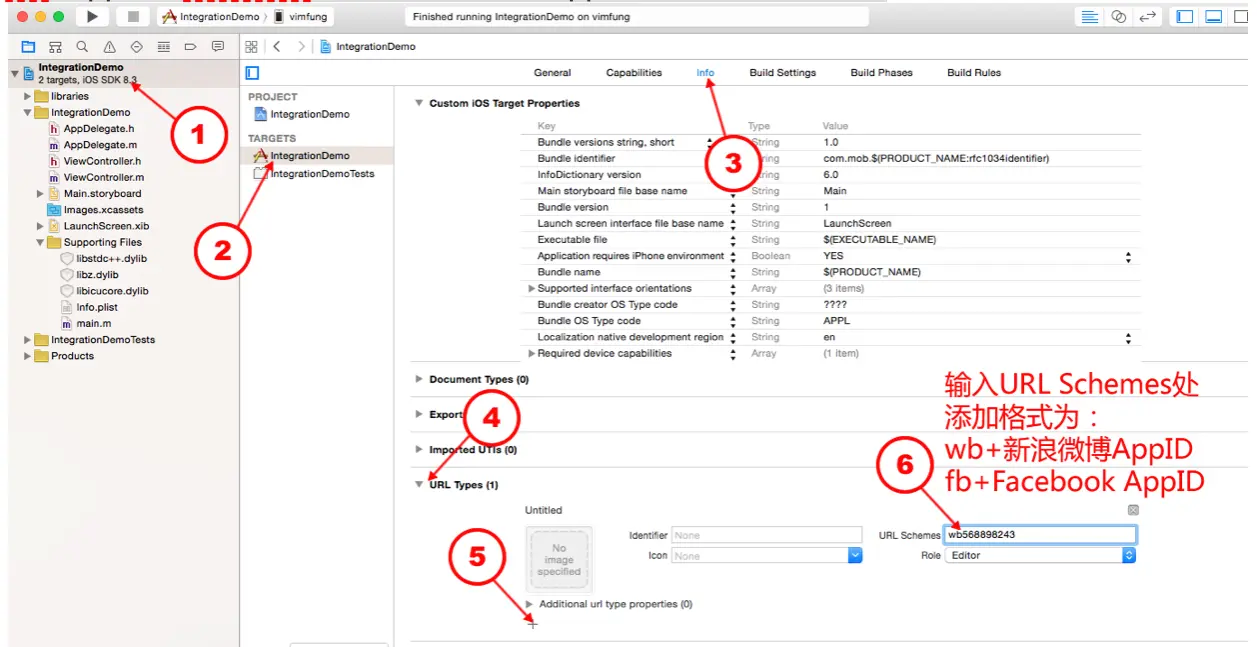
Task: Switch to the Standard editor
Action: [1089, 17]
